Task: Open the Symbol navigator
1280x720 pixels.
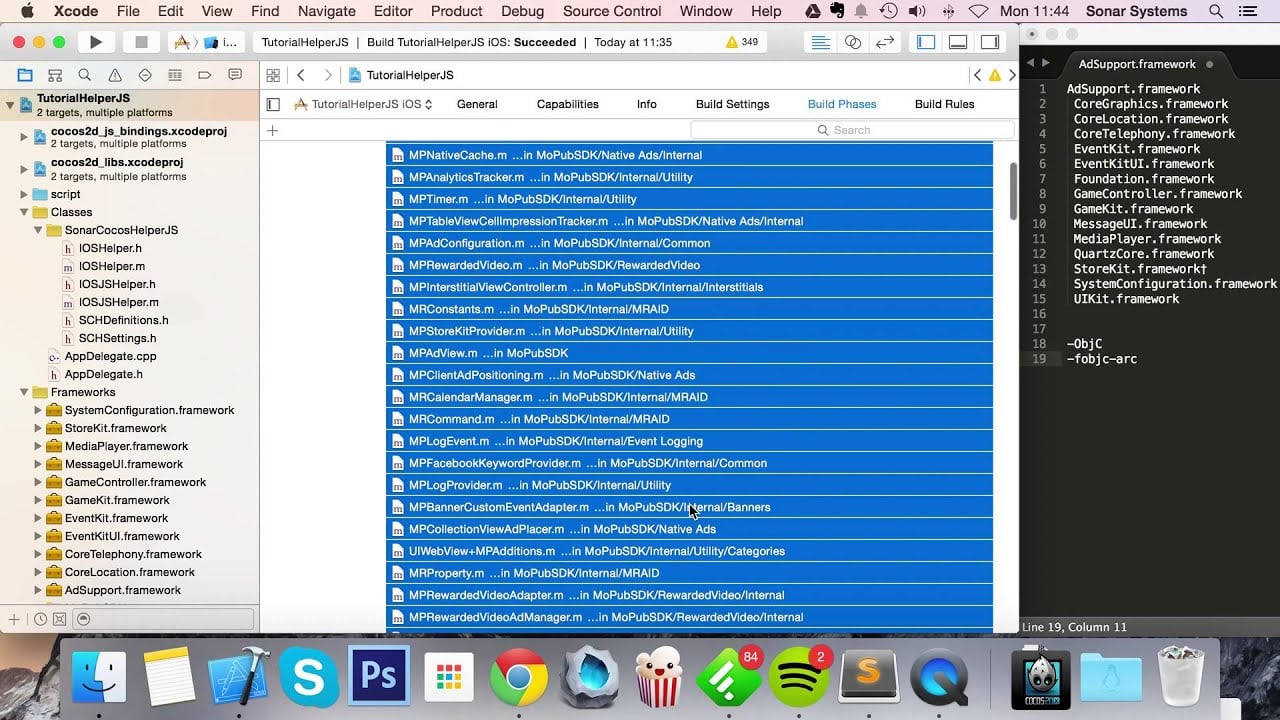Action: click(54, 74)
